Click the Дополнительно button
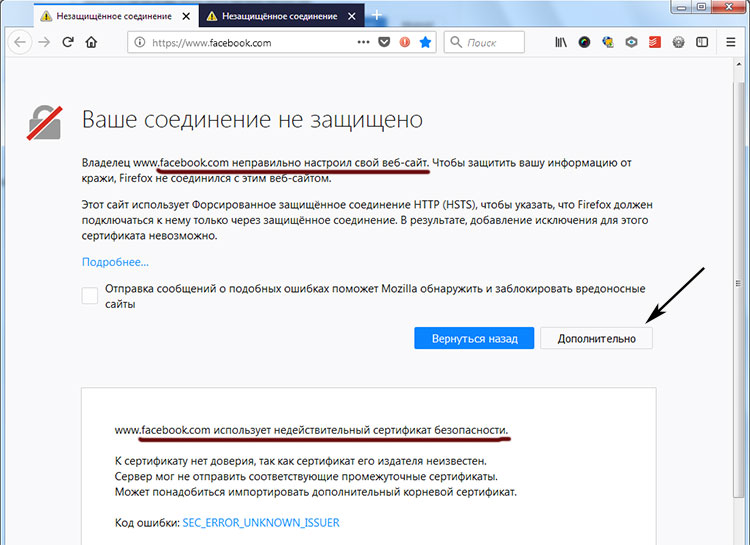The height and width of the screenshot is (545, 750). (x=596, y=338)
